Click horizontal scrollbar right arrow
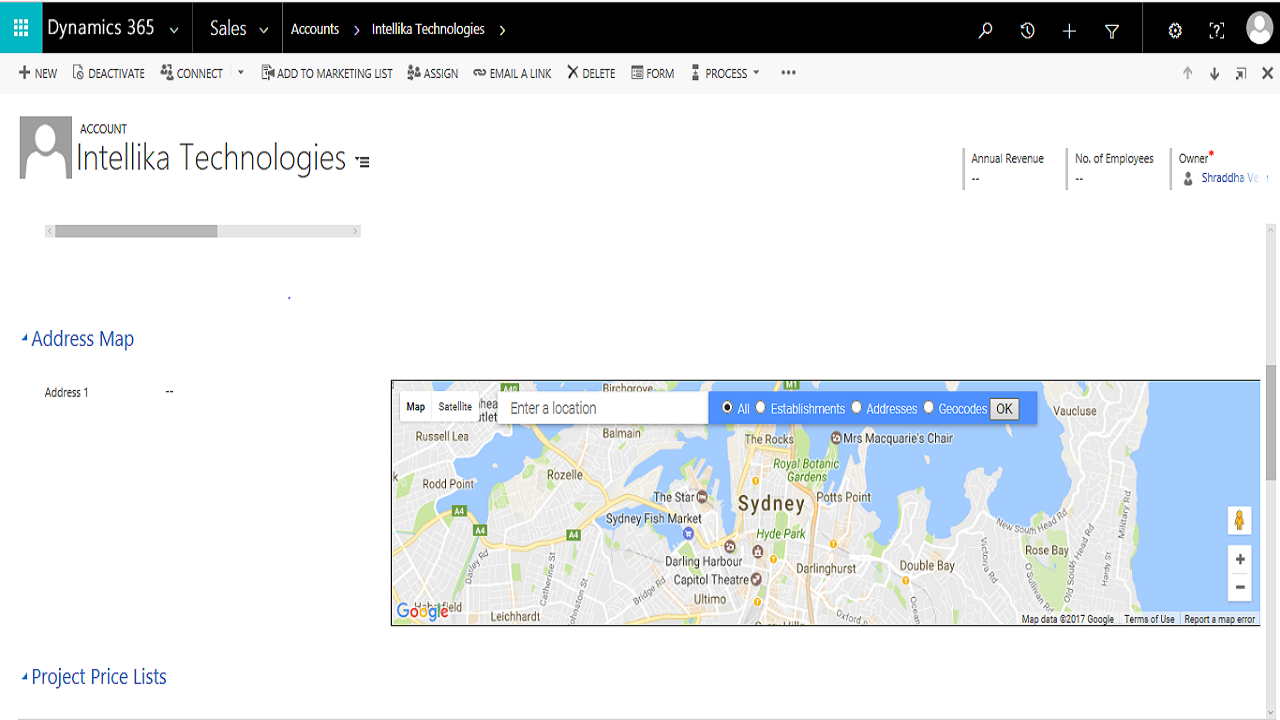Viewport: 1280px width, 720px height. point(355,231)
